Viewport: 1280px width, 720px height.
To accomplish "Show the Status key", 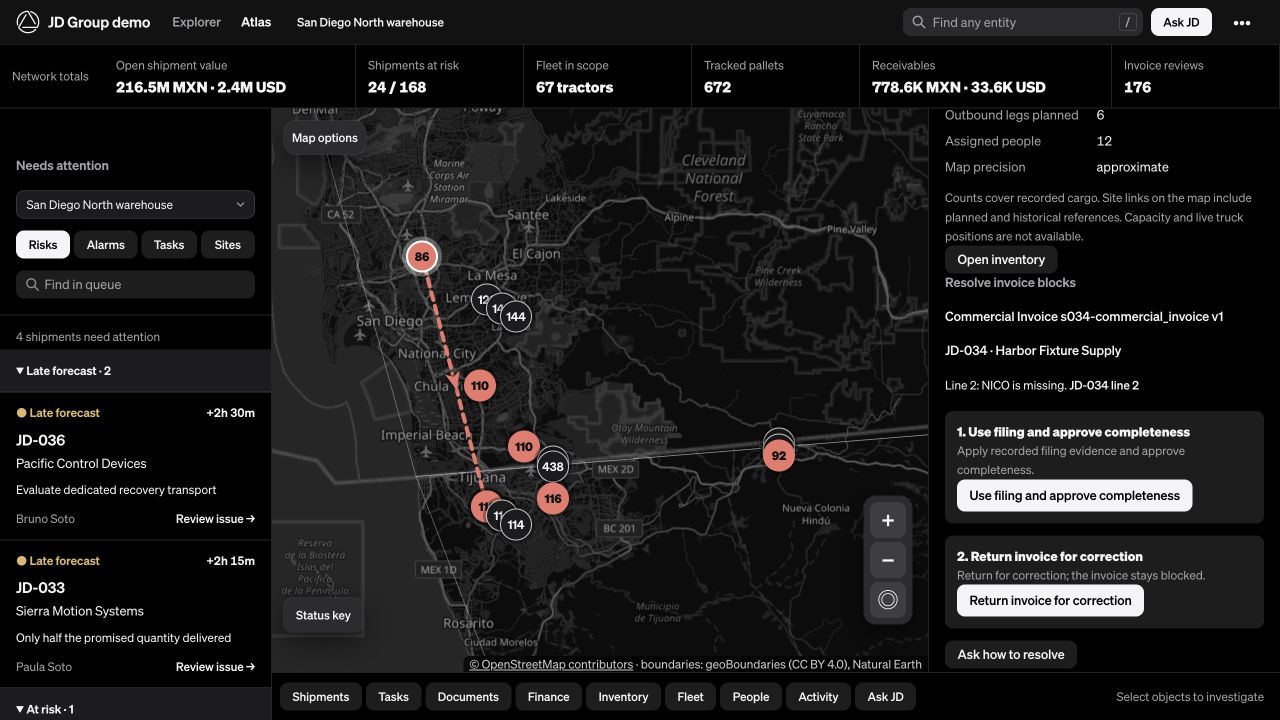I will tap(323, 615).
